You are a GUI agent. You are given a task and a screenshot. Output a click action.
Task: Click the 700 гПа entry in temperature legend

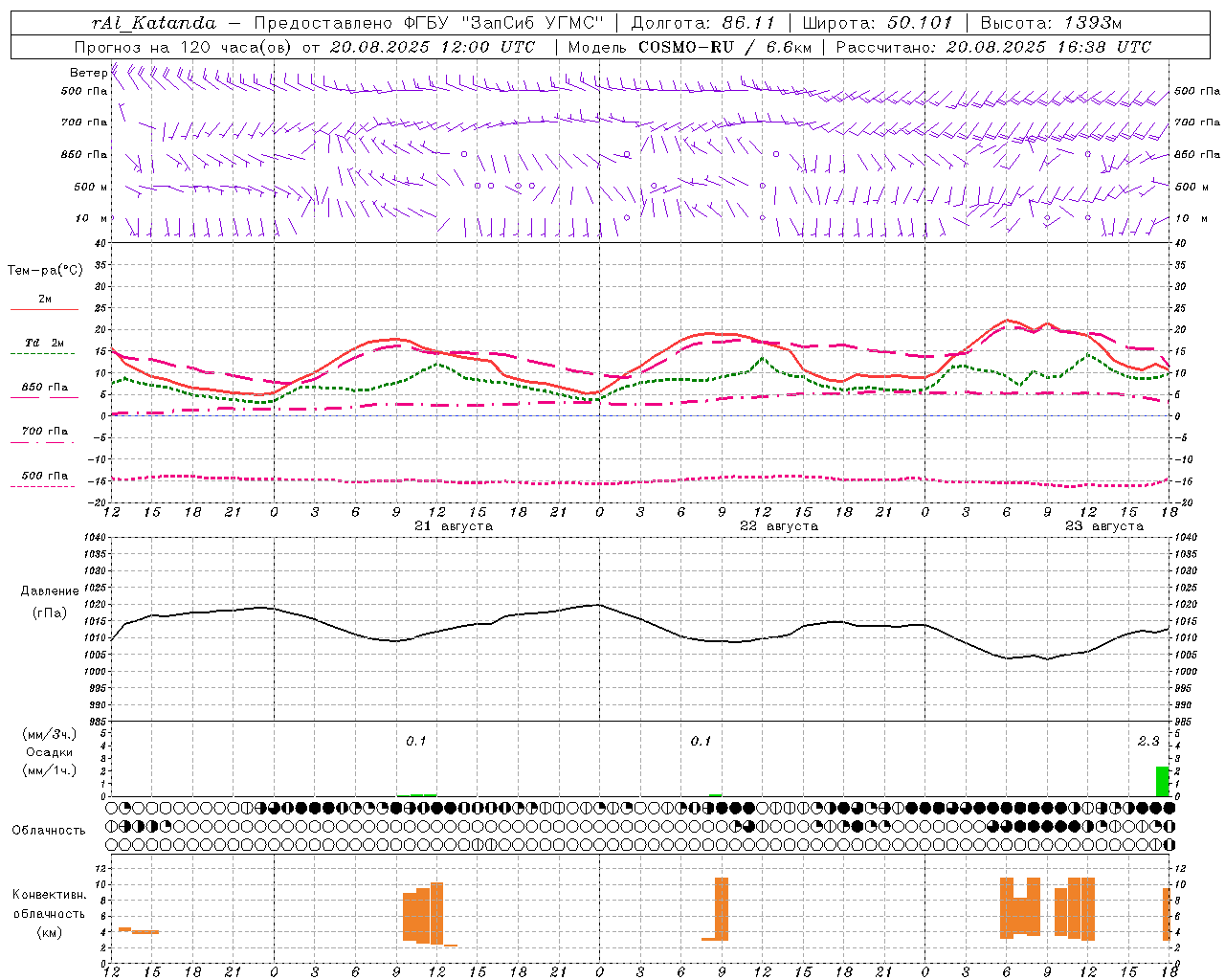coord(45,432)
